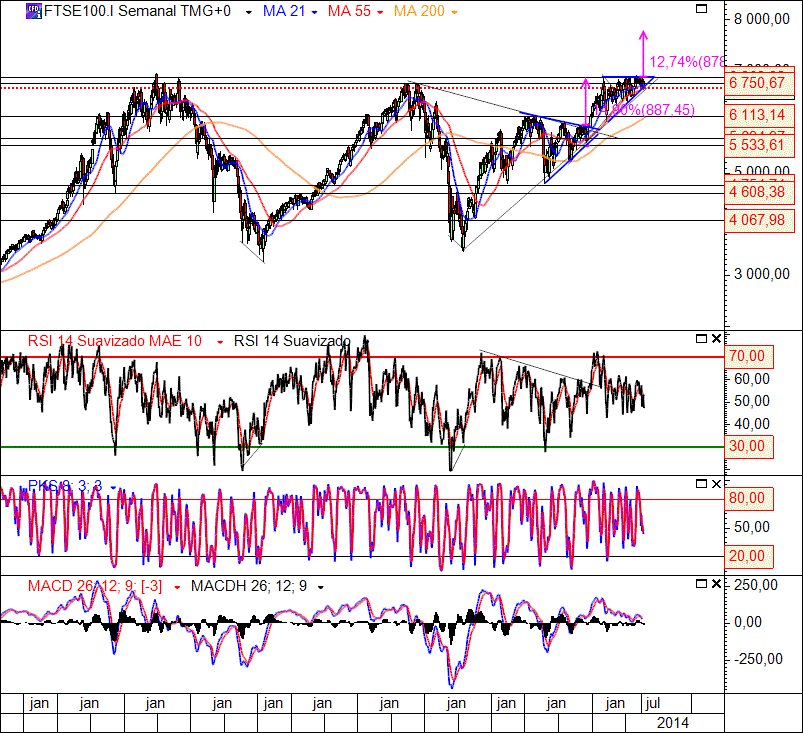Maximize the PKS stochastic panel
The width and height of the screenshot is (803, 733).
pyautogui.click(x=701, y=483)
